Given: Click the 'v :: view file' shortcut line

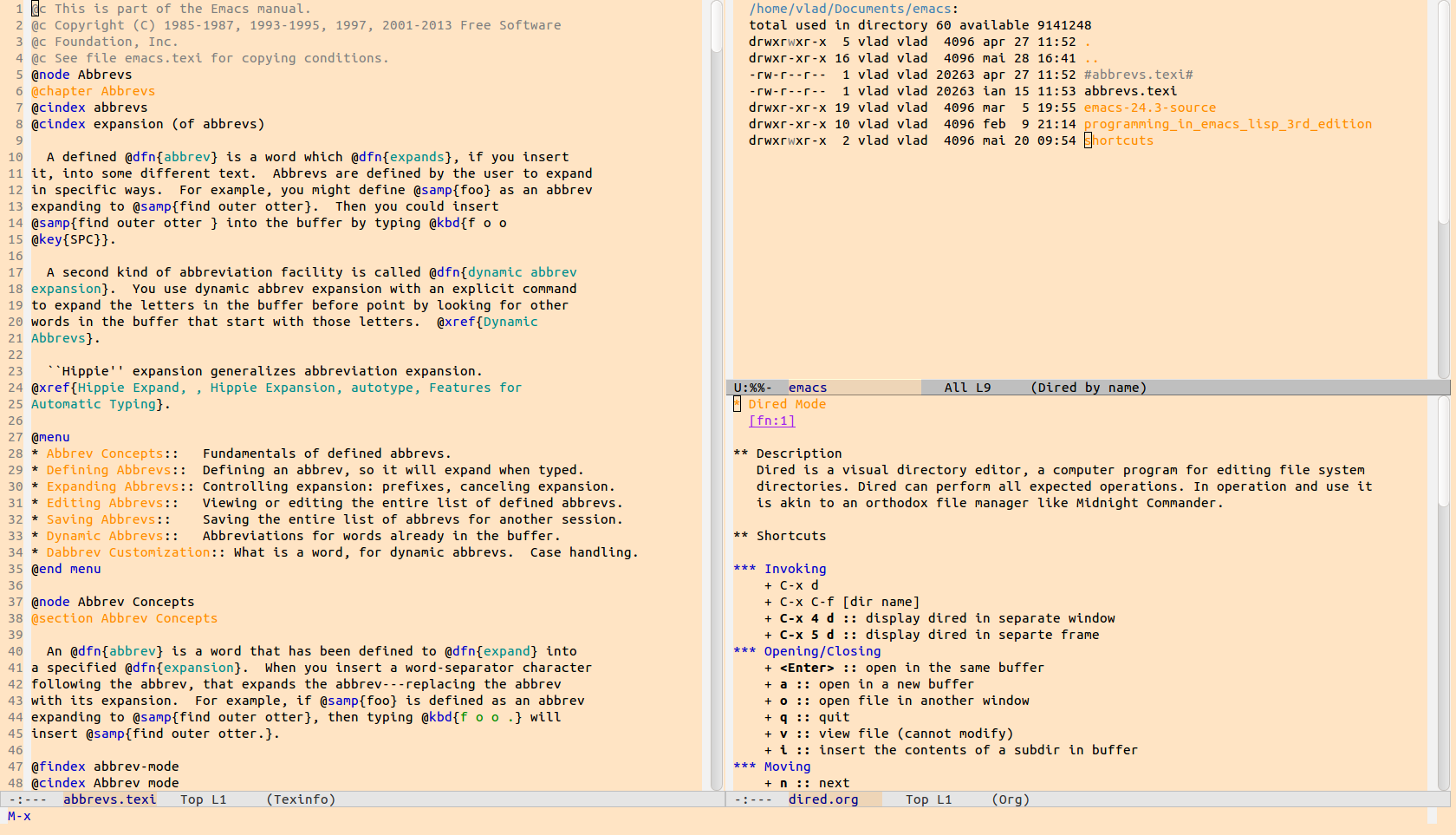Looking at the screenshot, I should point(888,734).
